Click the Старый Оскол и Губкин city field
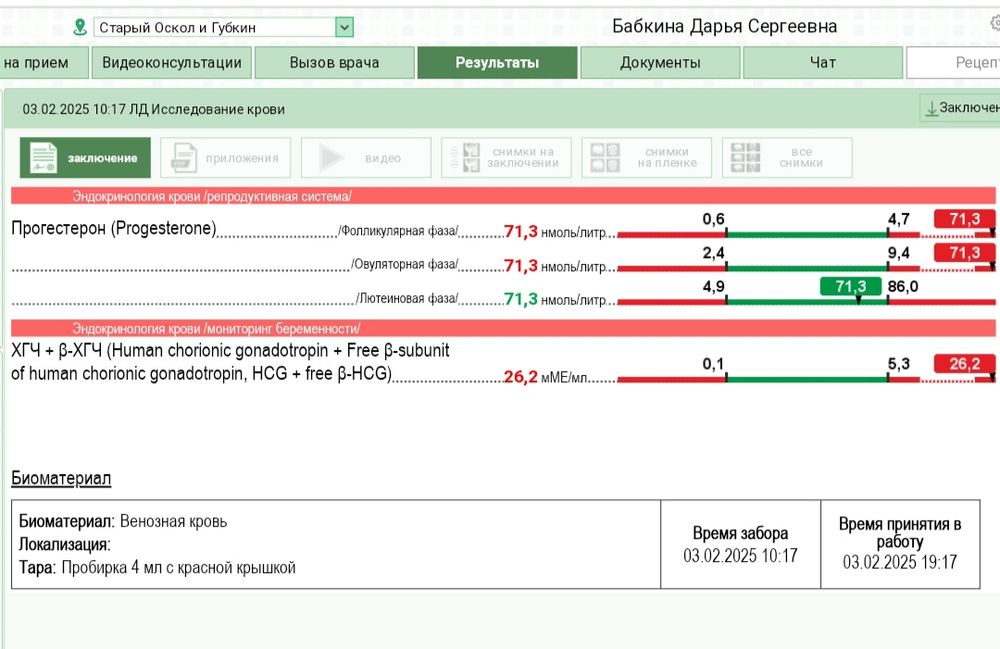The image size is (1000, 649). [214, 27]
